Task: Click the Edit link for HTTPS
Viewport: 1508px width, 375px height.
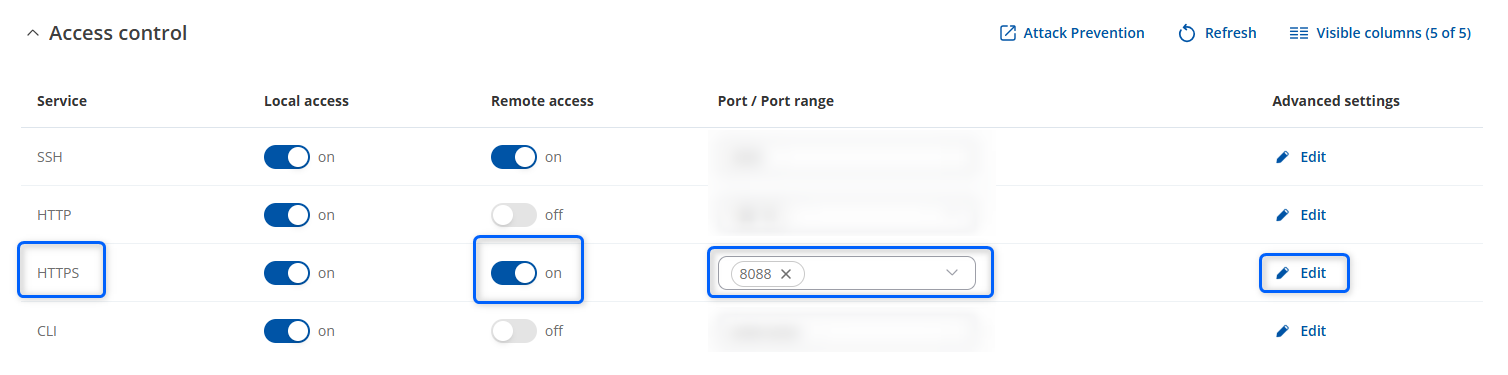Action: coord(1301,273)
